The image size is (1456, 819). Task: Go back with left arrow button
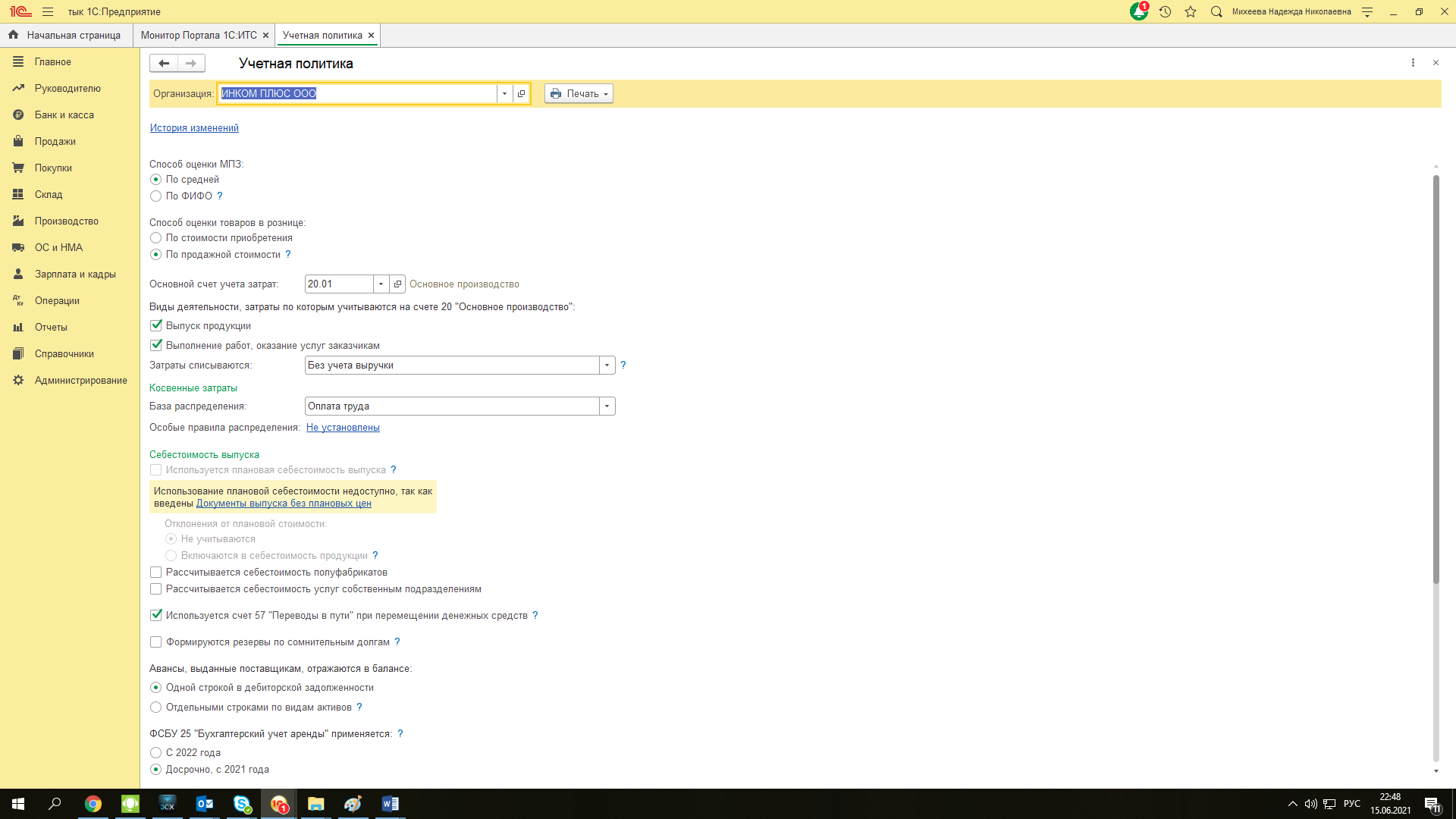click(164, 63)
